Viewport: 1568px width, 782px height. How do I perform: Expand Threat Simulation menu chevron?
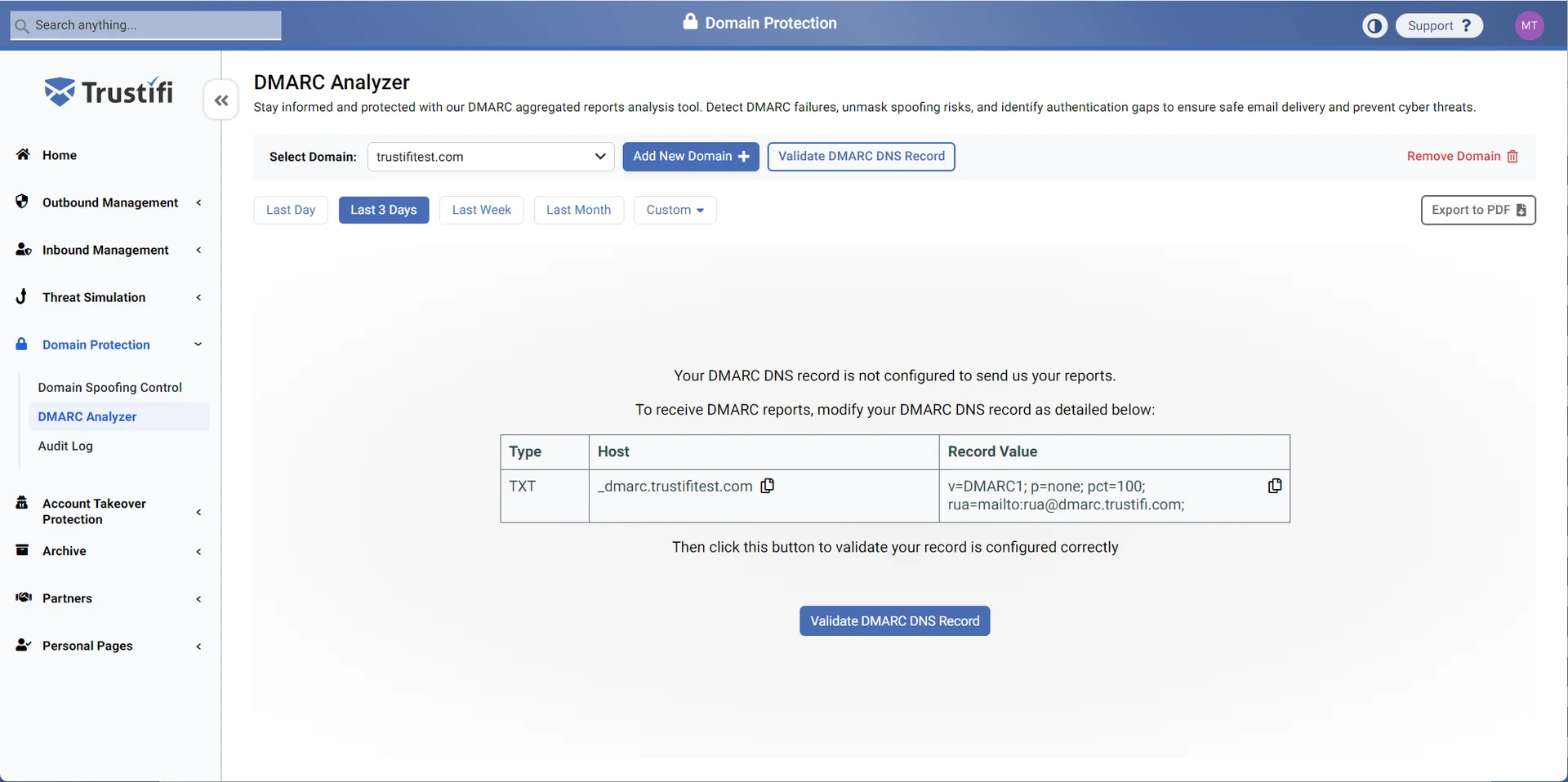coord(198,297)
